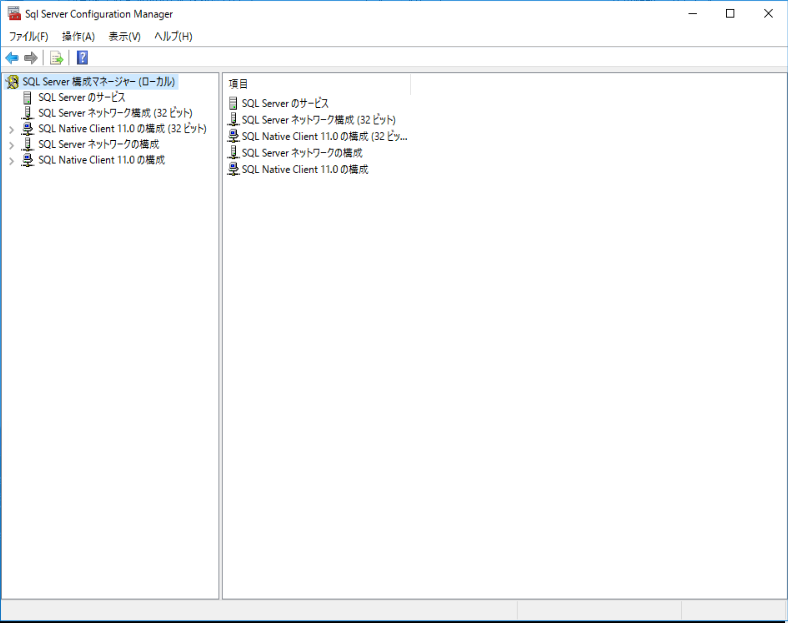Viewport: 788px width, 623px height.
Task: Select SQL Native Client 11.0 の構成 (32 ビット) in tree
Action: pyautogui.click(x=122, y=129)
